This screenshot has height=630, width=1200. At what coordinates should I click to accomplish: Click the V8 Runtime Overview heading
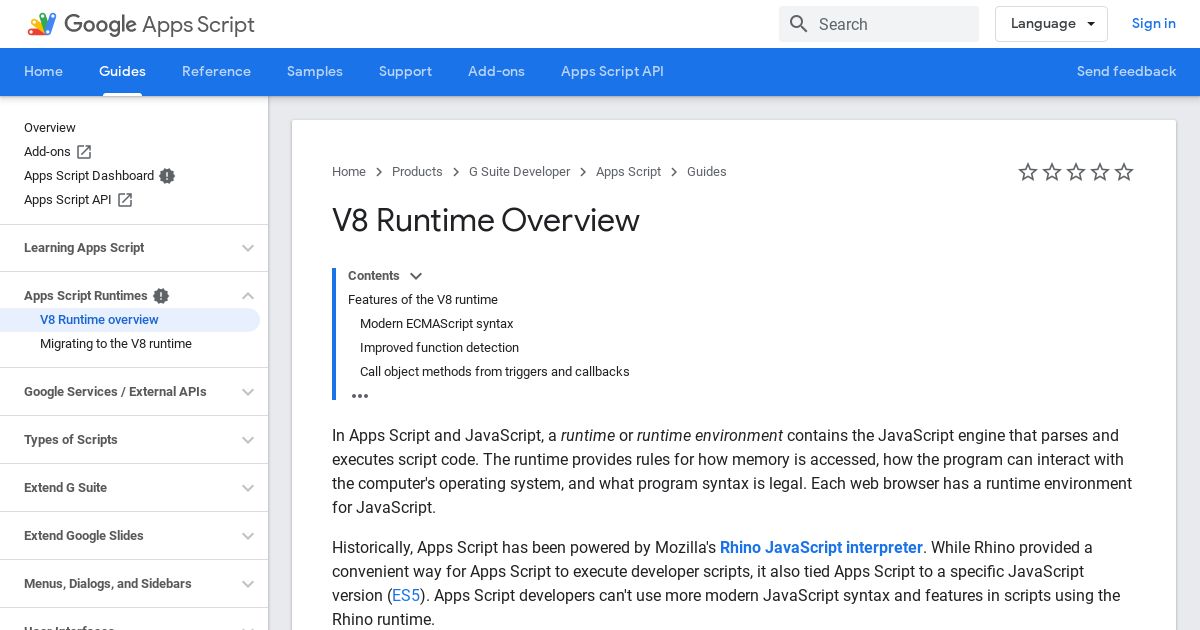tap(486, 220)
